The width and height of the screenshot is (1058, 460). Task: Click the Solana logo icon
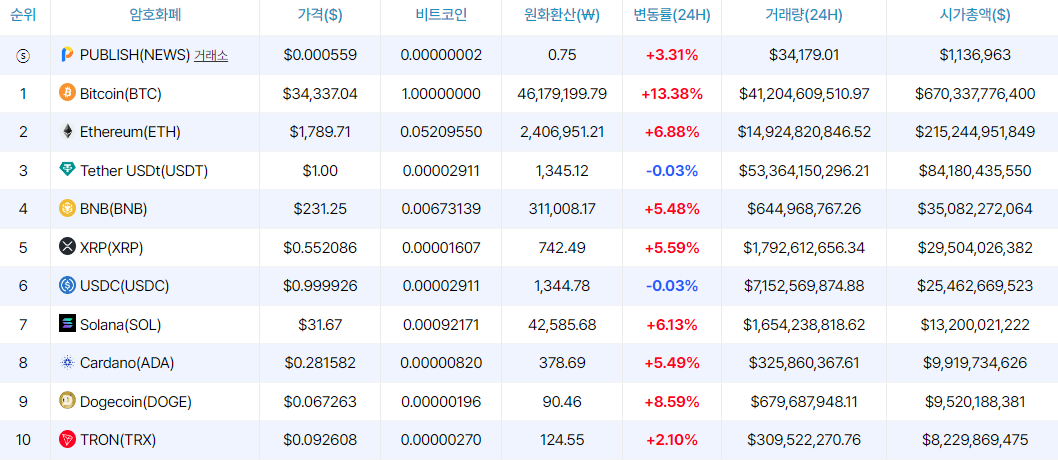(67, 324)
